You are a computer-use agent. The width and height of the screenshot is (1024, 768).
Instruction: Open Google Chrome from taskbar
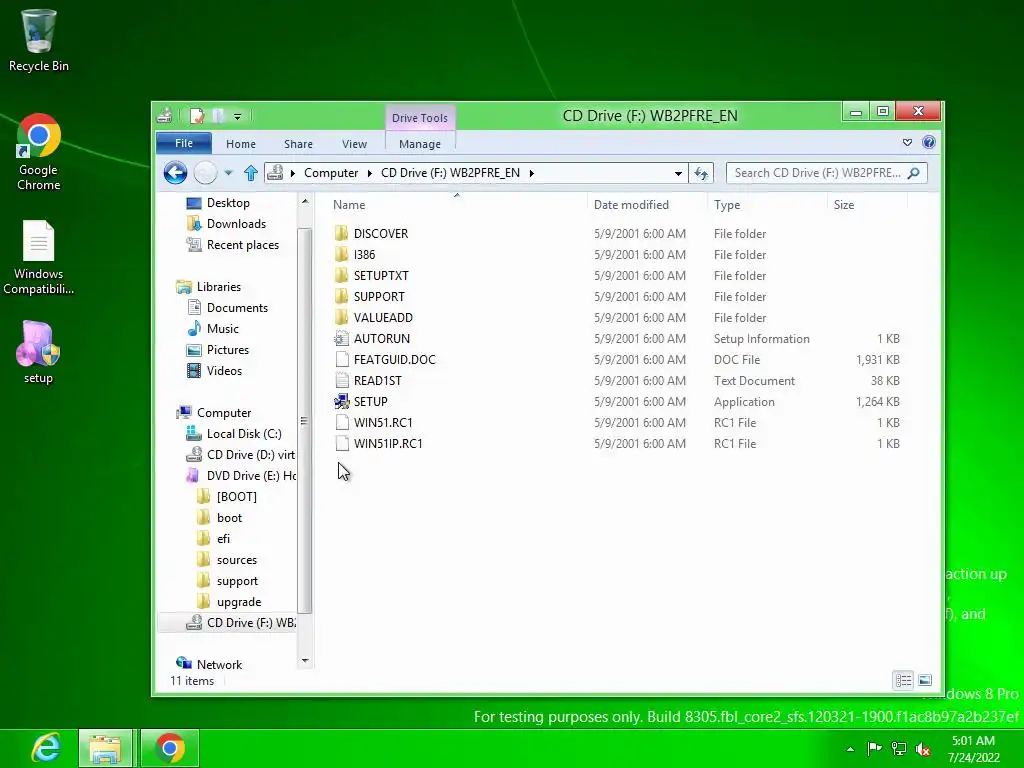pyautogui.click(x=170, y=748)
